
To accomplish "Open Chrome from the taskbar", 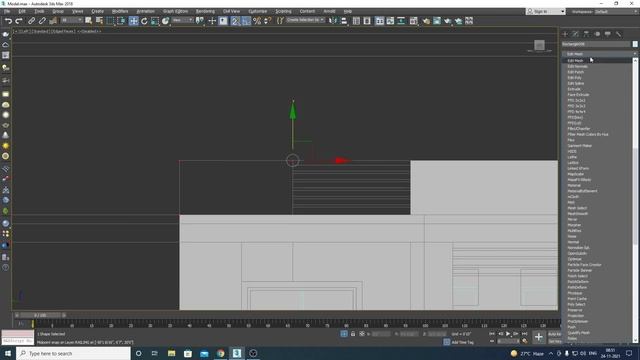I will 220,353.
